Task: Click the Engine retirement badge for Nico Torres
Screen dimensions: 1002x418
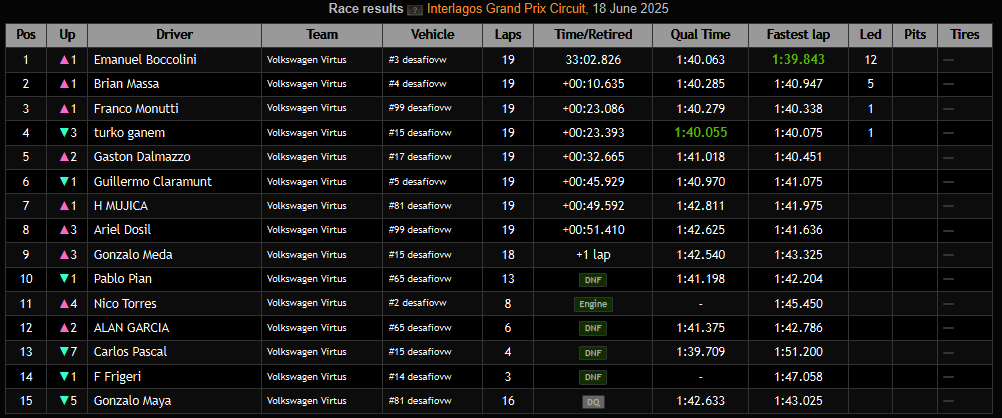Action: click(593, 304)
